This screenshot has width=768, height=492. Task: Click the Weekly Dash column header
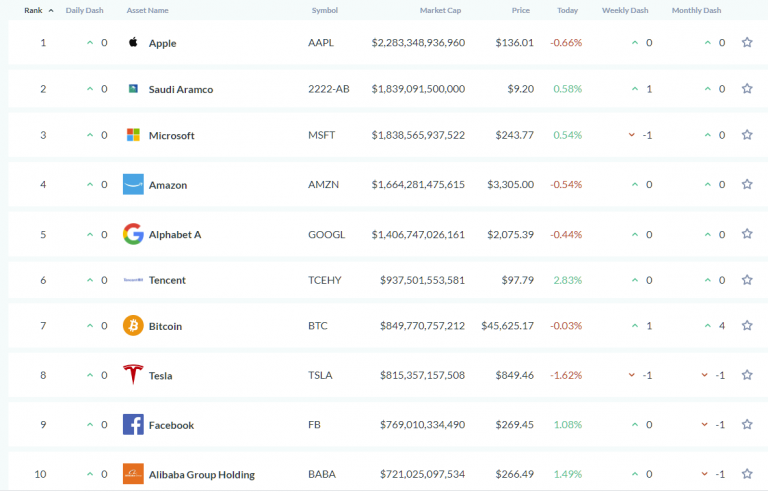[x=625, y=10]
